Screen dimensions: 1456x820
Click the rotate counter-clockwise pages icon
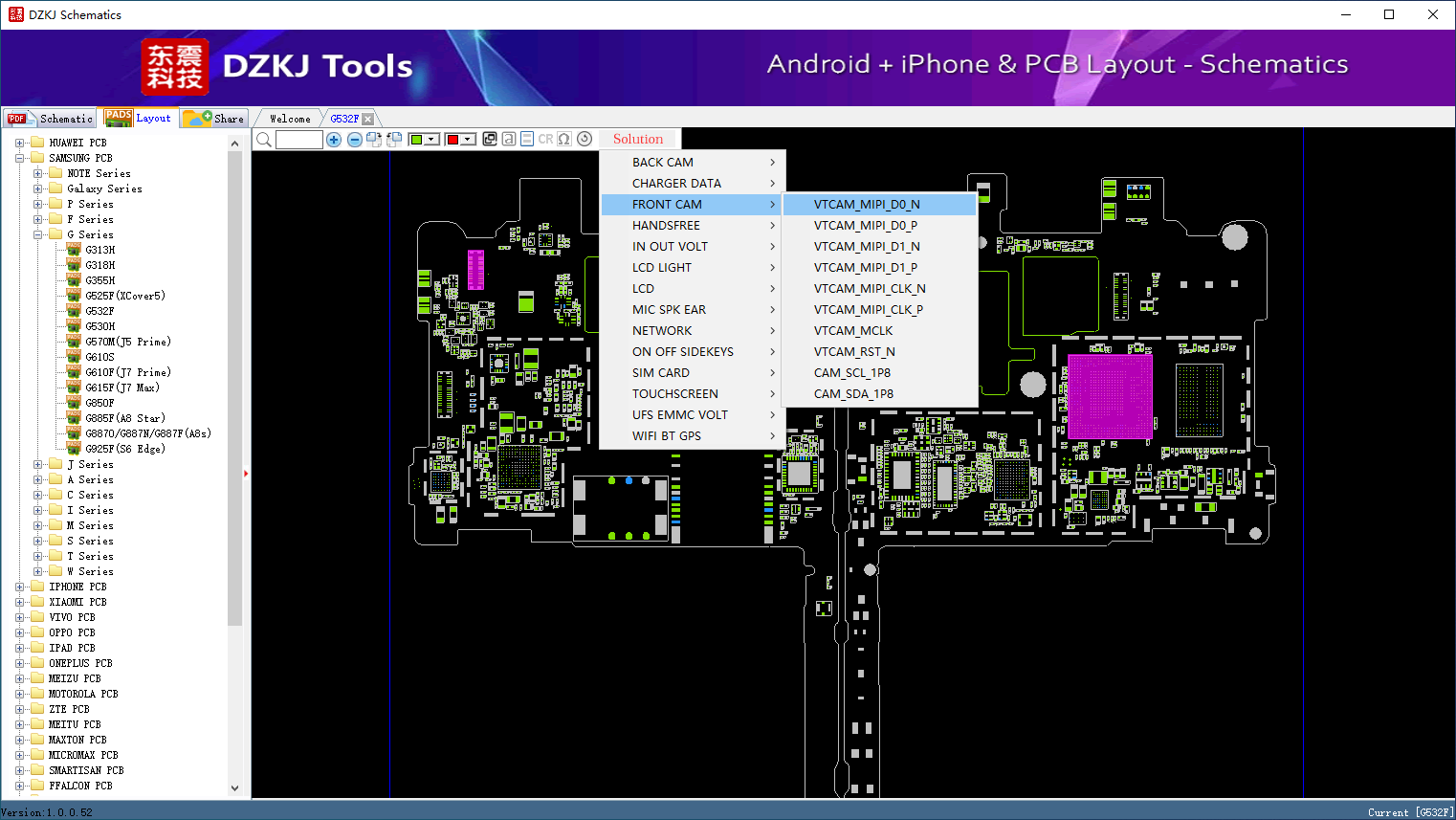pyautogui.click(x=394, y=140)
